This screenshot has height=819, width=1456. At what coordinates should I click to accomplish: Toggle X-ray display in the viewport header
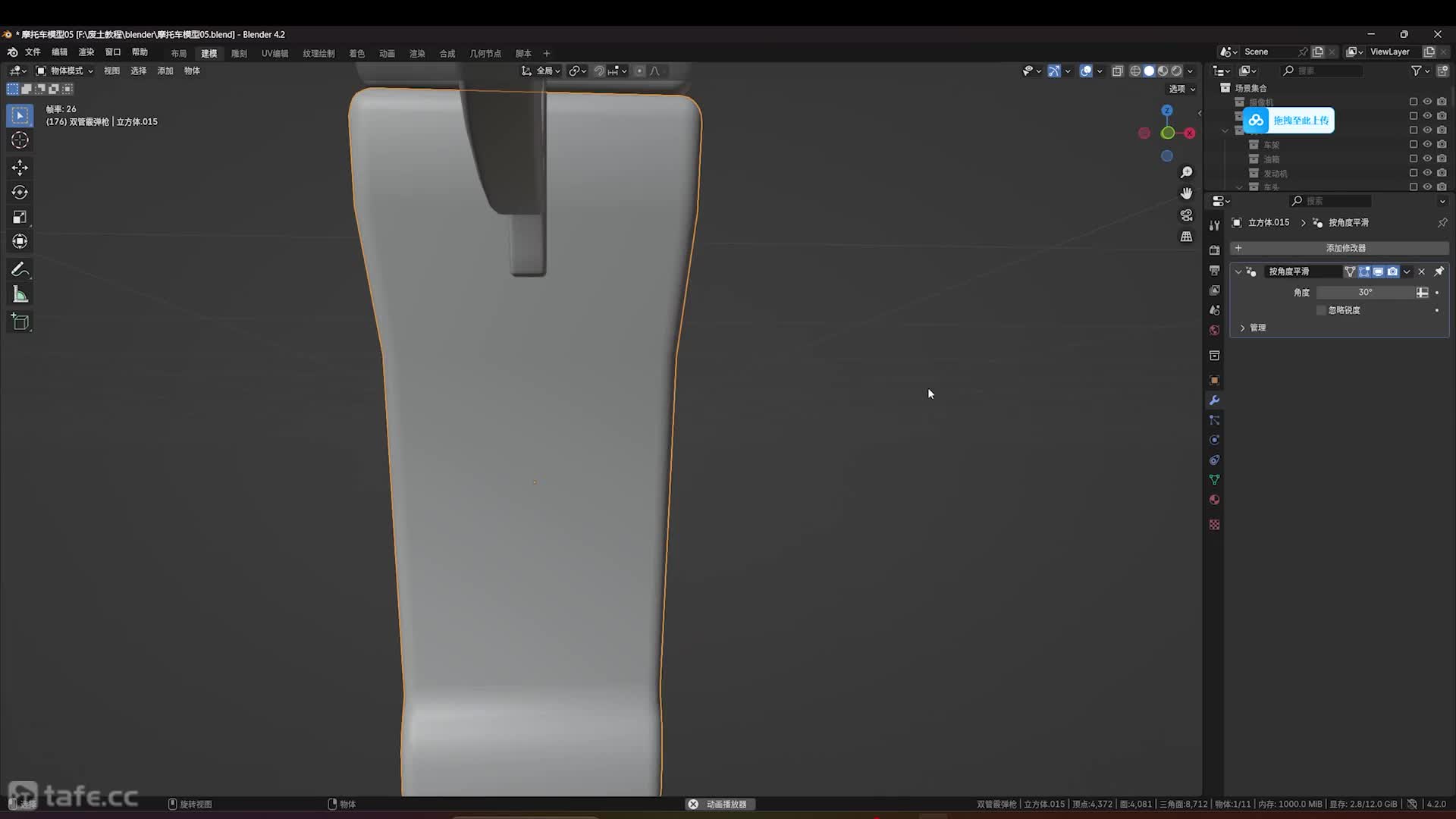click(x=1117, y=71)
